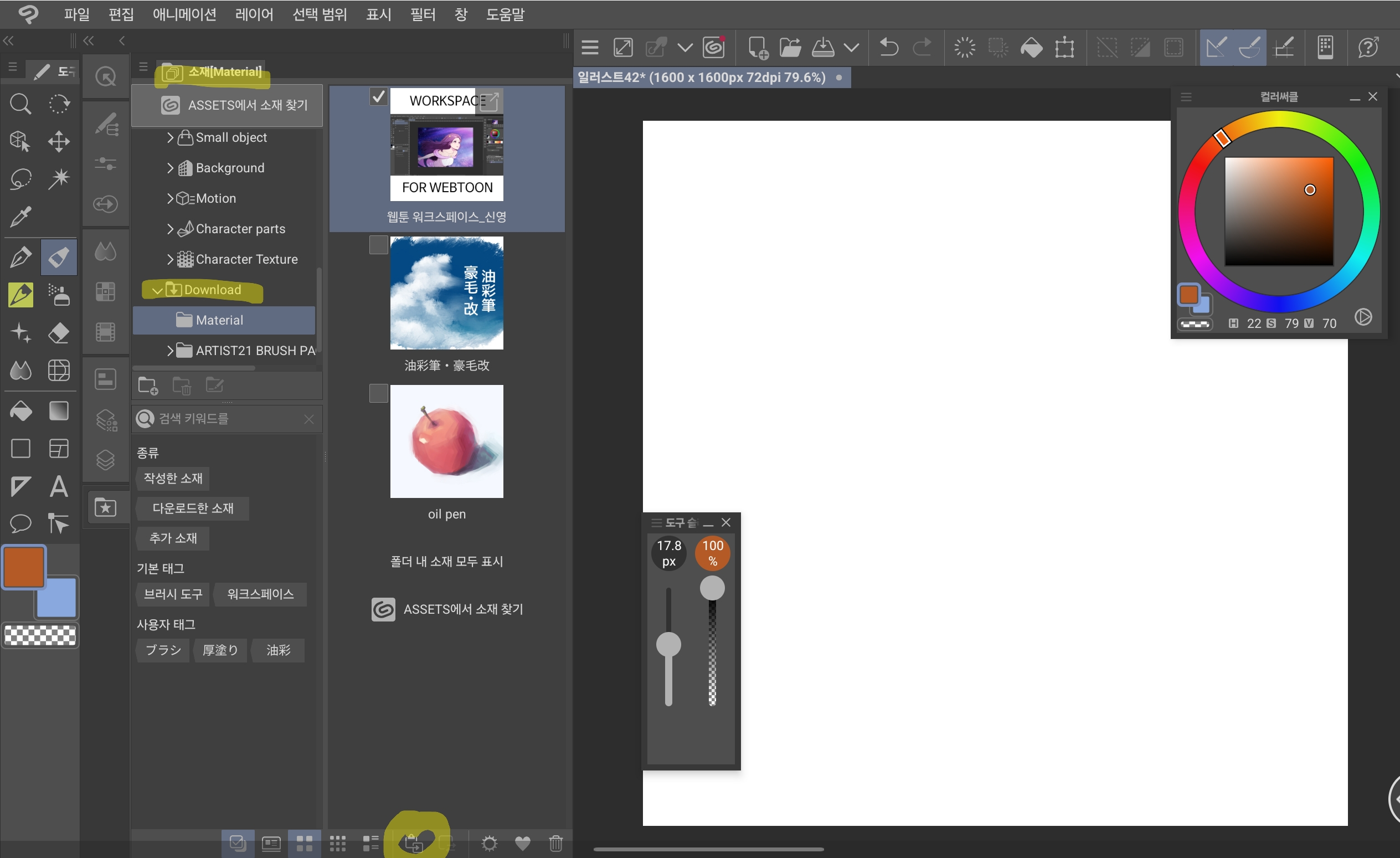Expand the ARTIST21 BRUSH PACK folder

click(x=170, y=351)
